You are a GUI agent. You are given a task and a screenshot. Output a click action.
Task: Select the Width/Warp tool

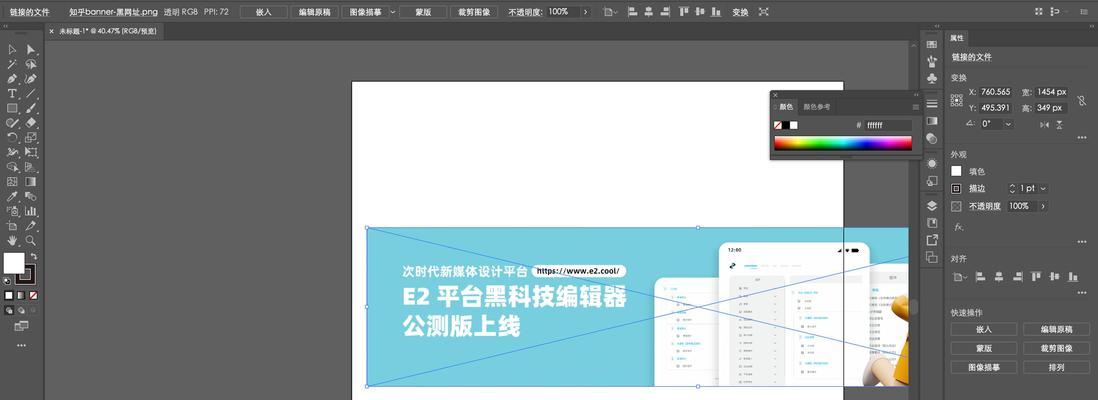point(12,152)
